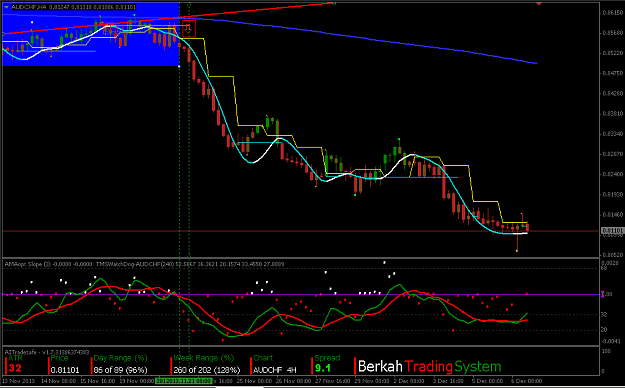Image resolution: width=625 pixels, height=388 pixels.
Task: Click the 25 Nov 00:00 time axis label
Action: 255,381
